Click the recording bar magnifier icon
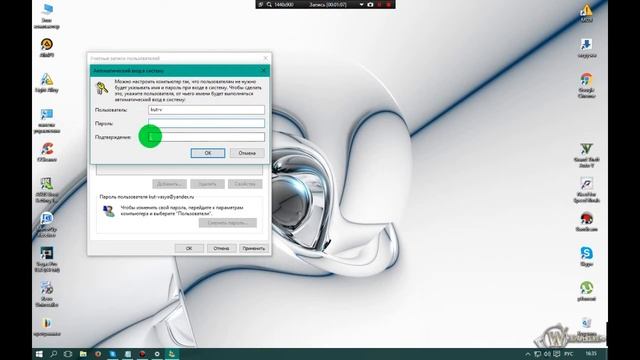 (x=269, y=4)
